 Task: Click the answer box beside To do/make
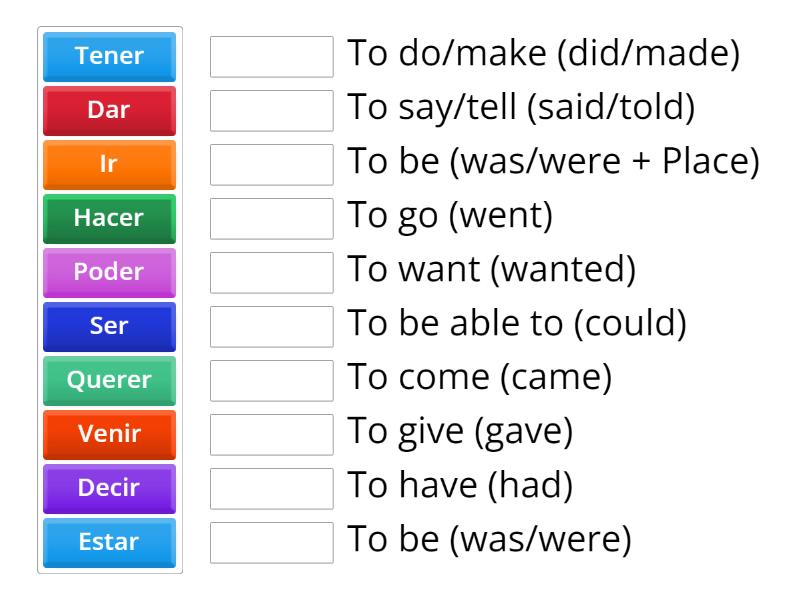tap(273, 57)
